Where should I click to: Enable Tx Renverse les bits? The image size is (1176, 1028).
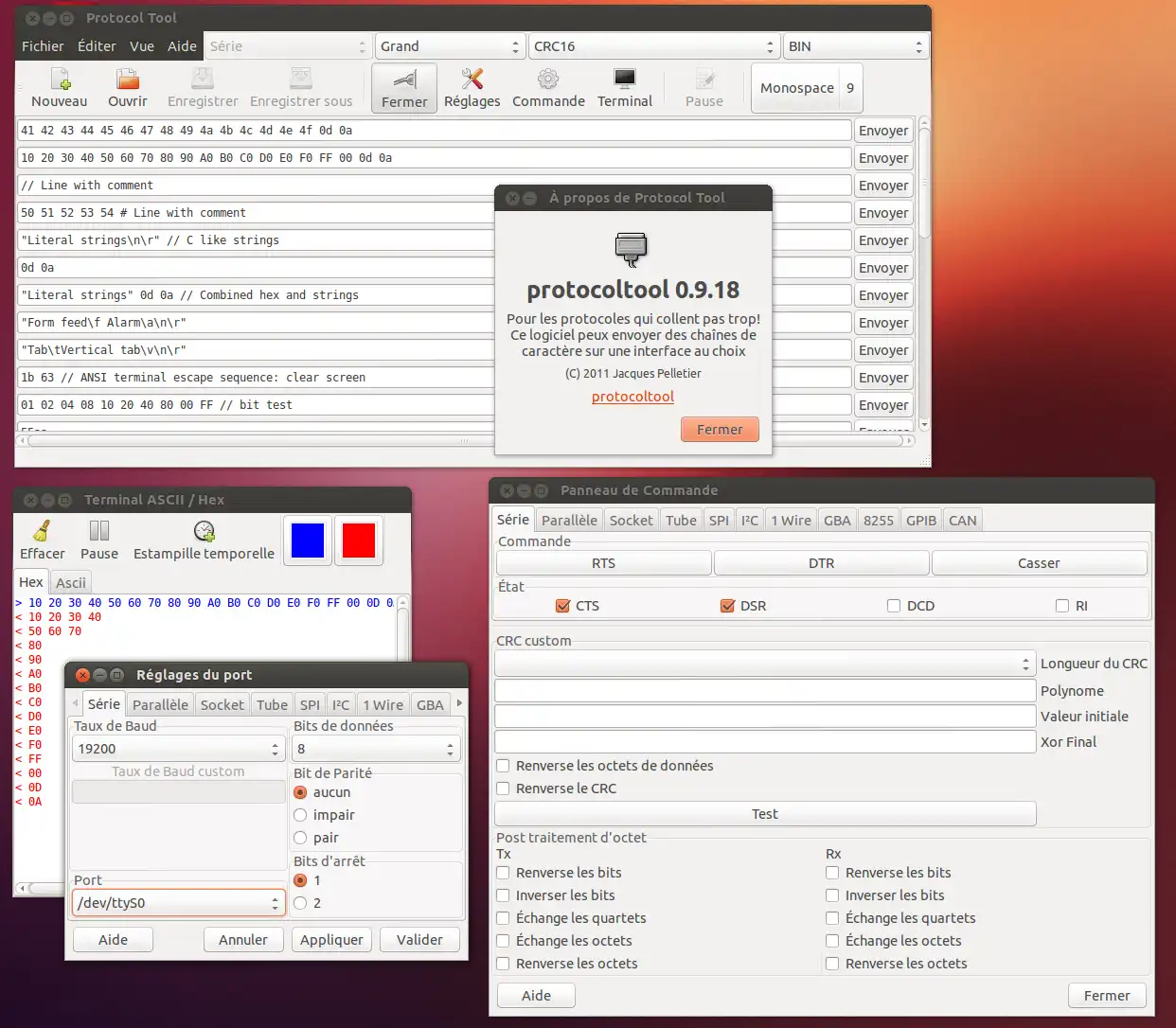click(x=503, y=873)
